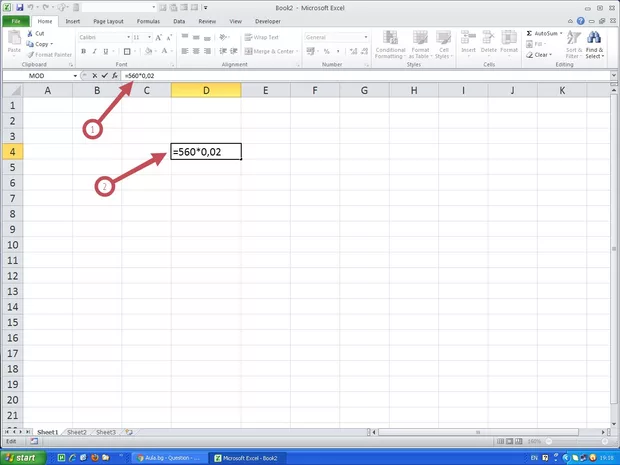Click the Increase Indent icon
Image resolution: width=620 pixels, height=465 pixels.
[x=234, y=51]
